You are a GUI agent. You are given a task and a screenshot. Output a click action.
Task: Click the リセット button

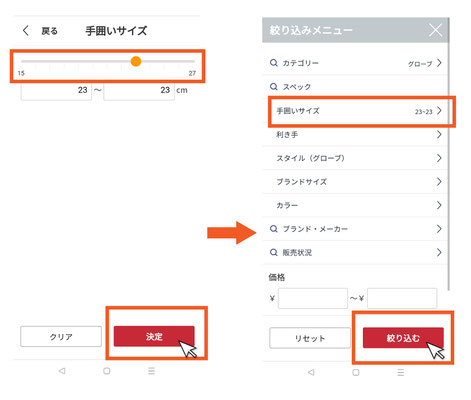[310, 338]
